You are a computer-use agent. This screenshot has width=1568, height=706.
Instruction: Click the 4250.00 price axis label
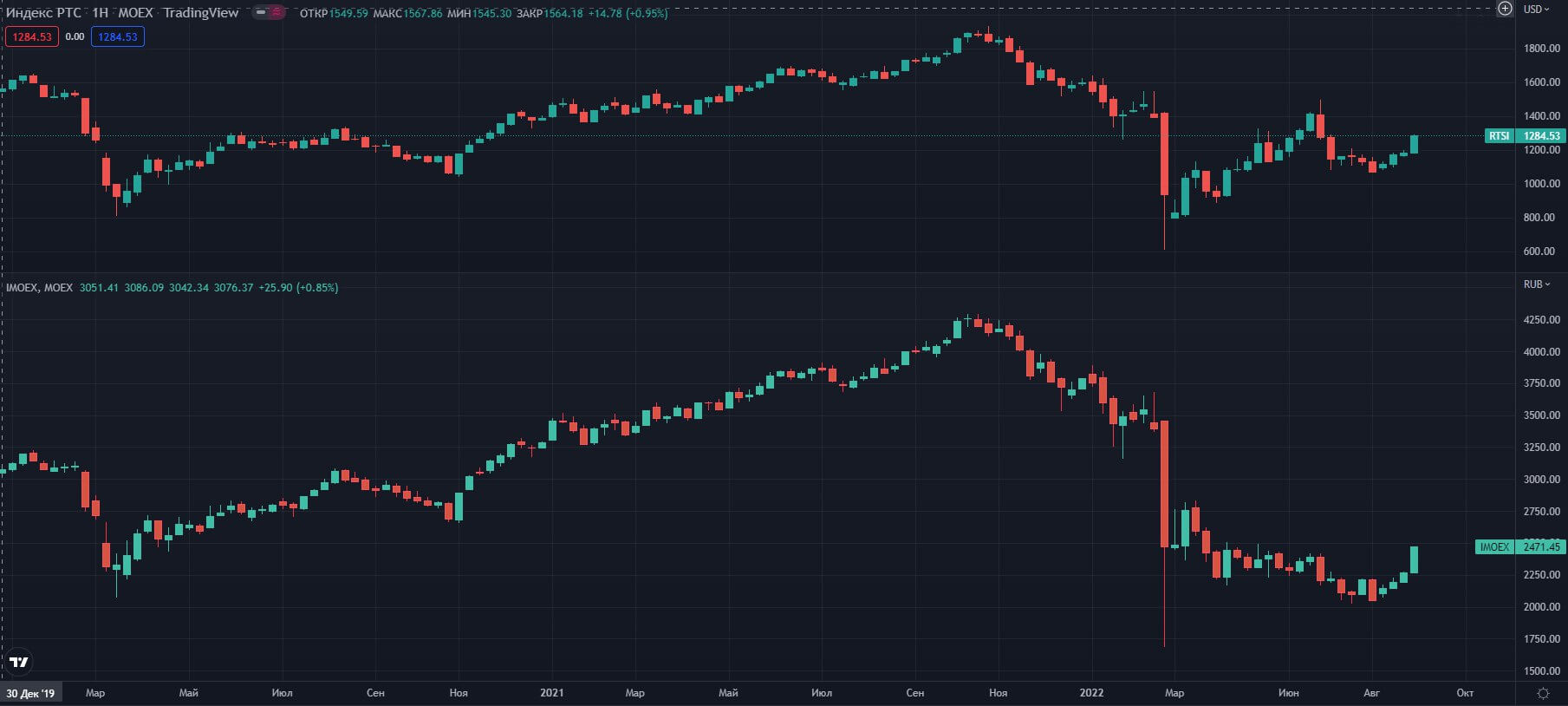[1542, 320]
